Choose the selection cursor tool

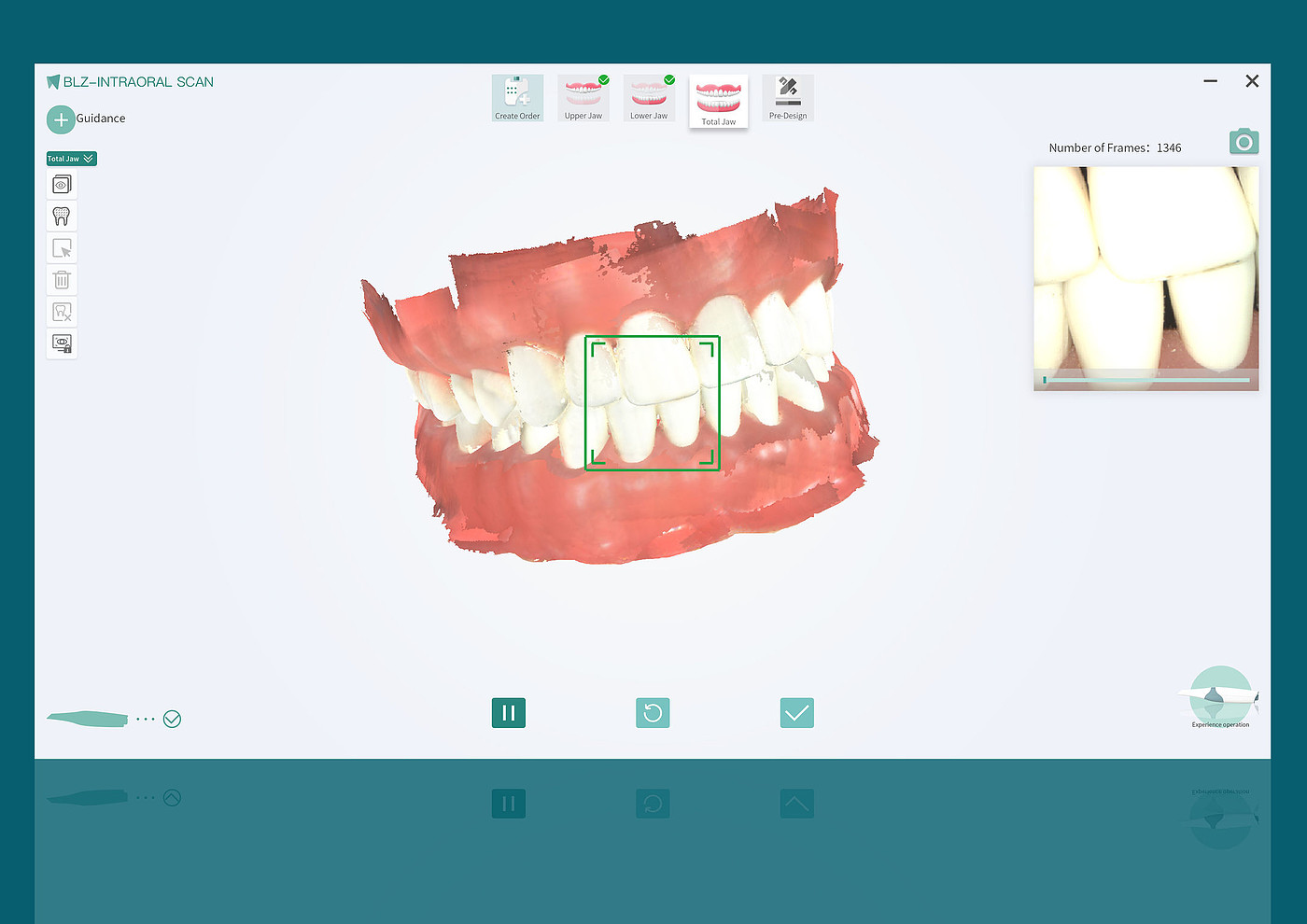(x=62, y=248)
